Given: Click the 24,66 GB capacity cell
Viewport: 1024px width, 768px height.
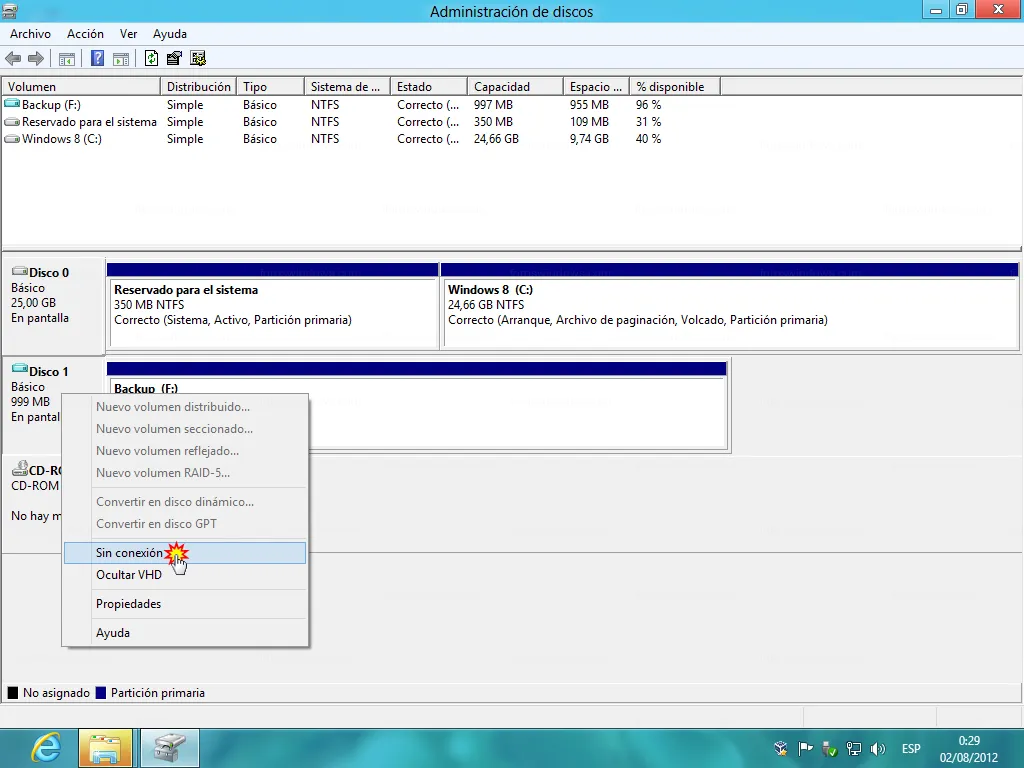Looking at the screenshot, I should coord(496,138).
